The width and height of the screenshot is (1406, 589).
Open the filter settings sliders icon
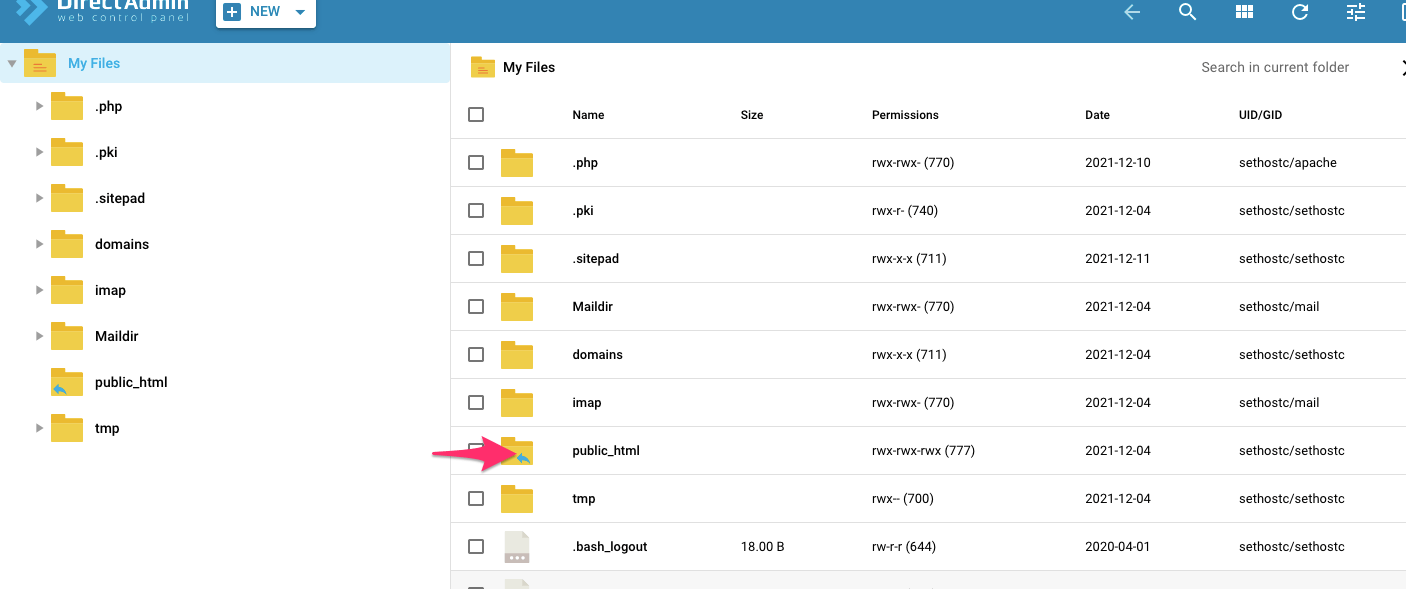(x=1355, y=12)
